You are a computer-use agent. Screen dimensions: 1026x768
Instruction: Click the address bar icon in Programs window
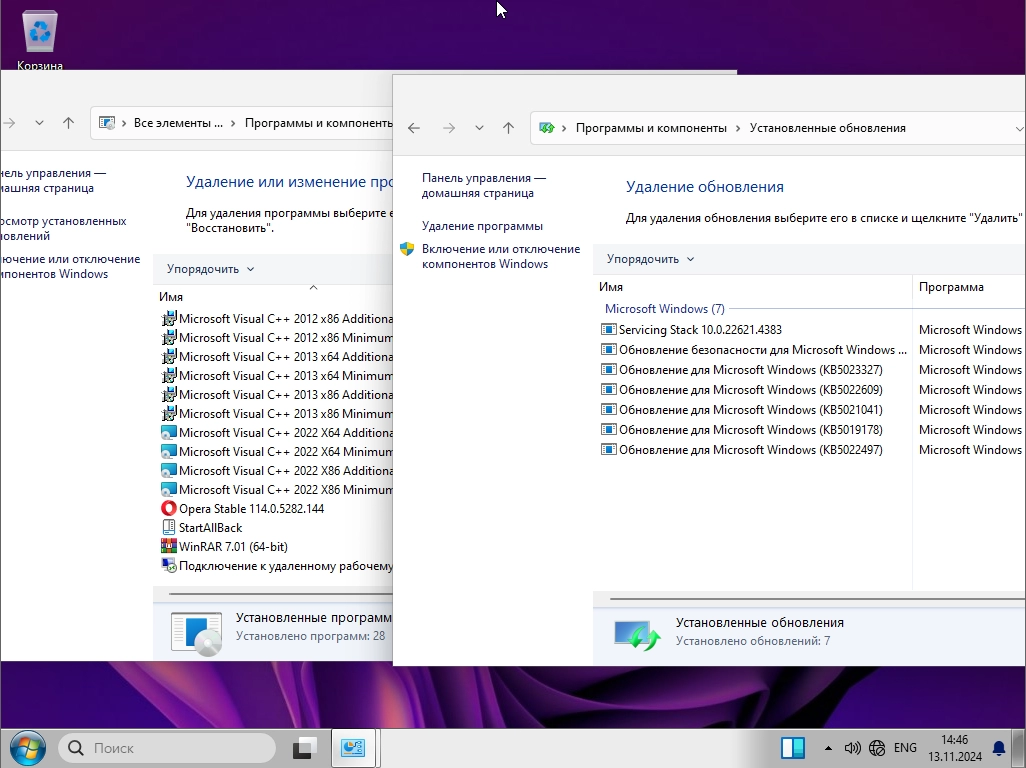coord(107,123)
